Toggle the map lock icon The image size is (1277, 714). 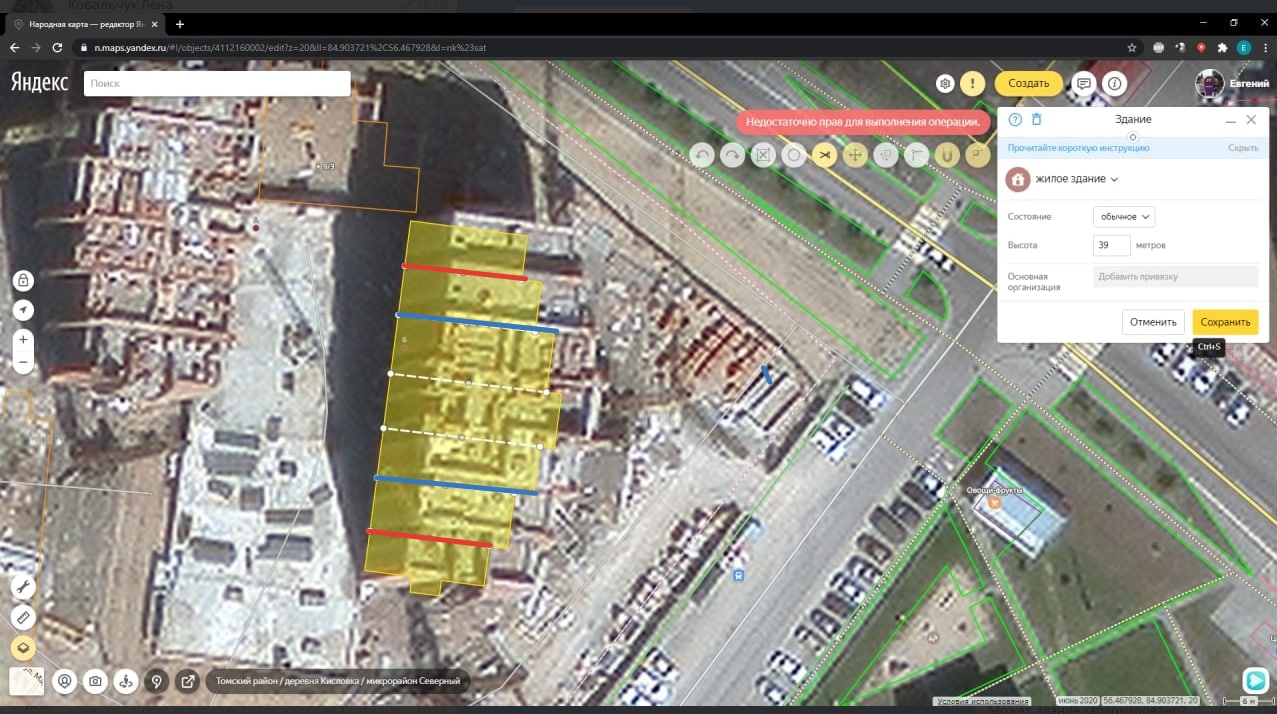point(23,281)
